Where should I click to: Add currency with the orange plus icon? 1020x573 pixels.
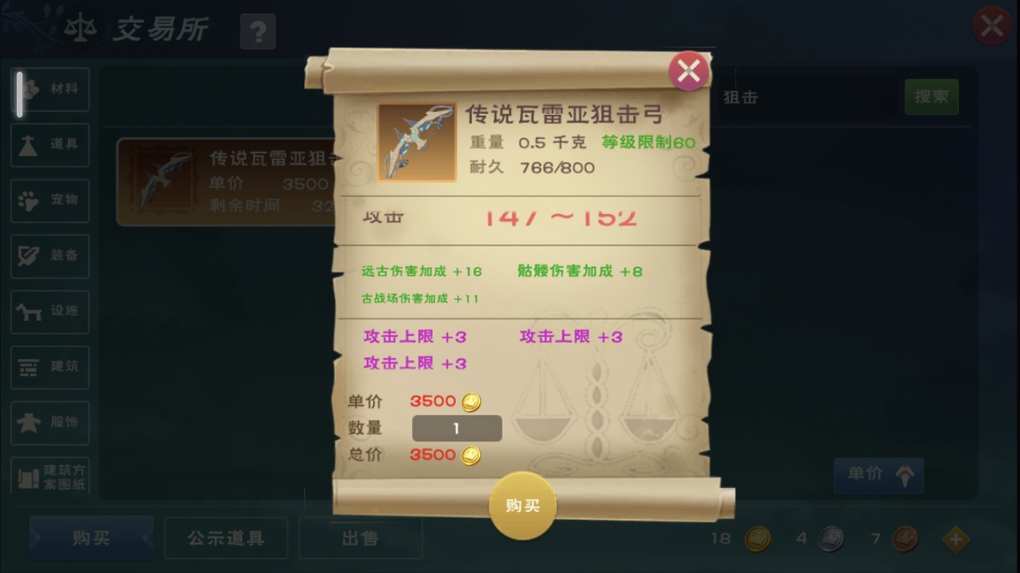(x=956, y=539)
